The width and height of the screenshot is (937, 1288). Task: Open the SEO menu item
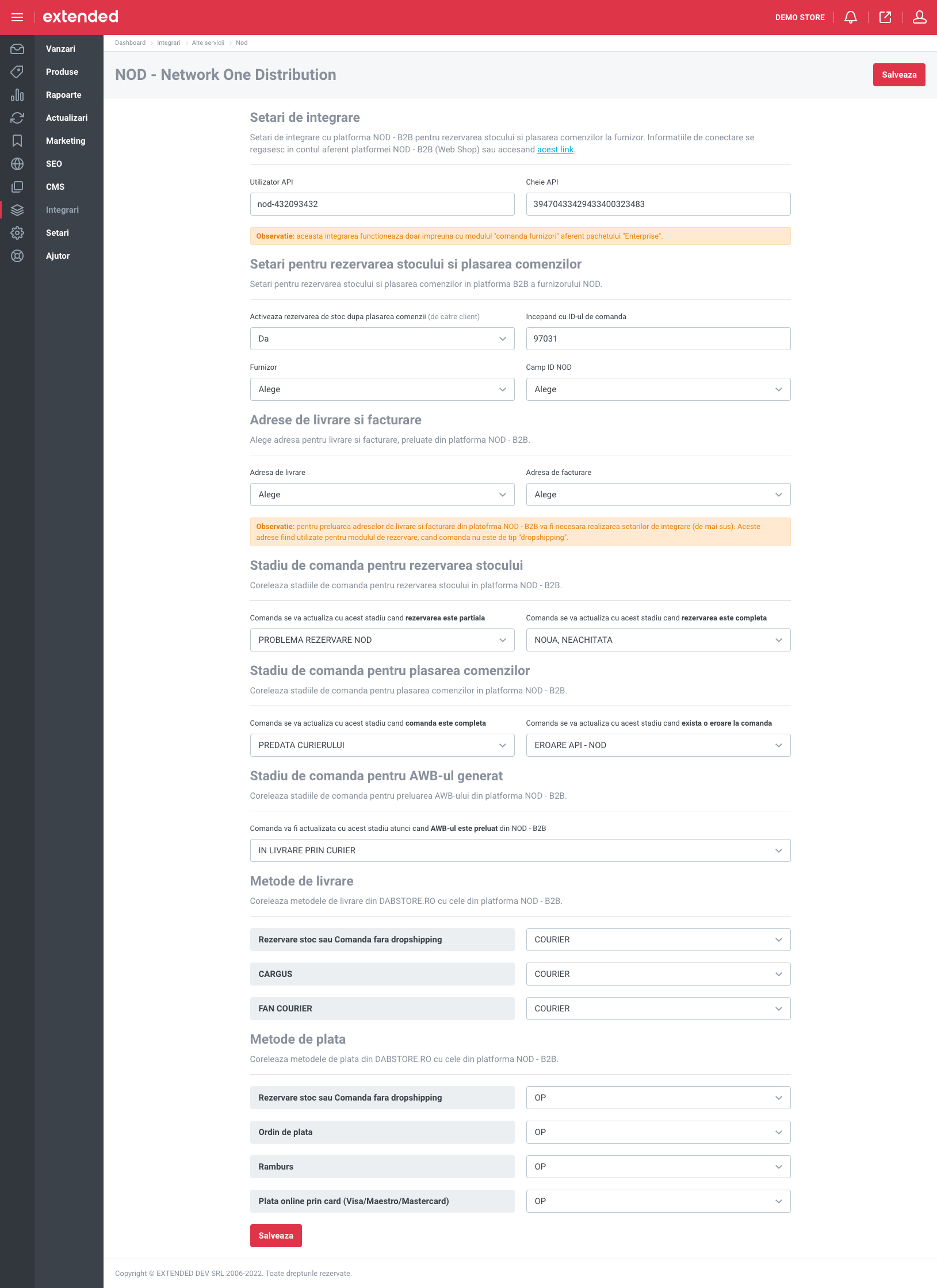point(54,164)
